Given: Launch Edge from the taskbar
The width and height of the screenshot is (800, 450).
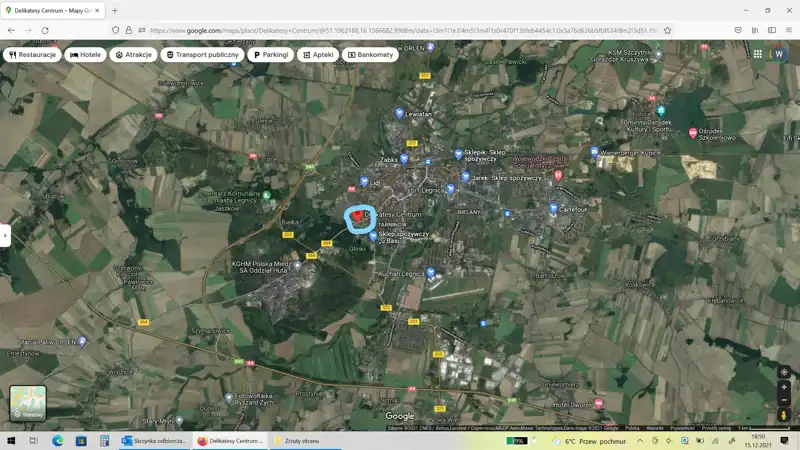Looking at the screenshot, I should point(58,440).
